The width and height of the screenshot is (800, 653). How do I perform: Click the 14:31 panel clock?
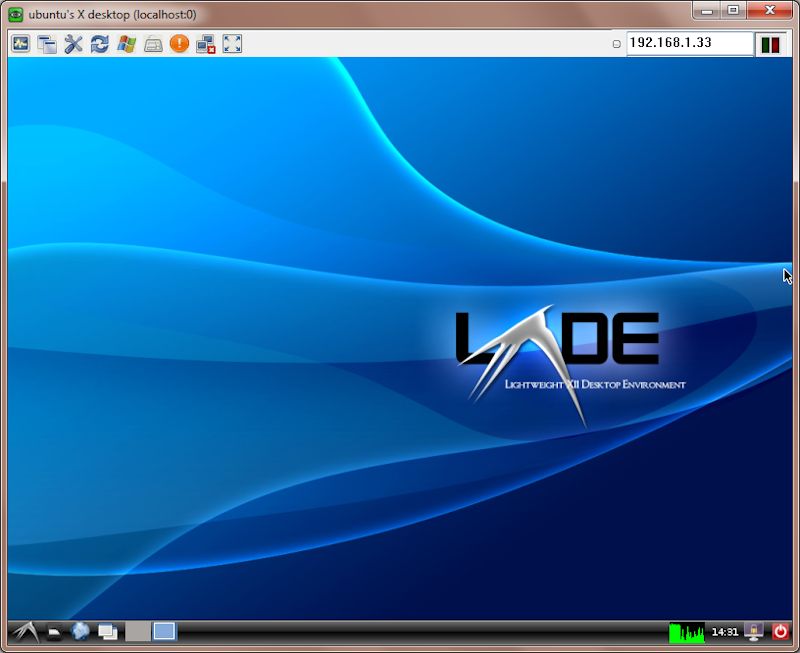pyautogui.click(x=724, y=632)
